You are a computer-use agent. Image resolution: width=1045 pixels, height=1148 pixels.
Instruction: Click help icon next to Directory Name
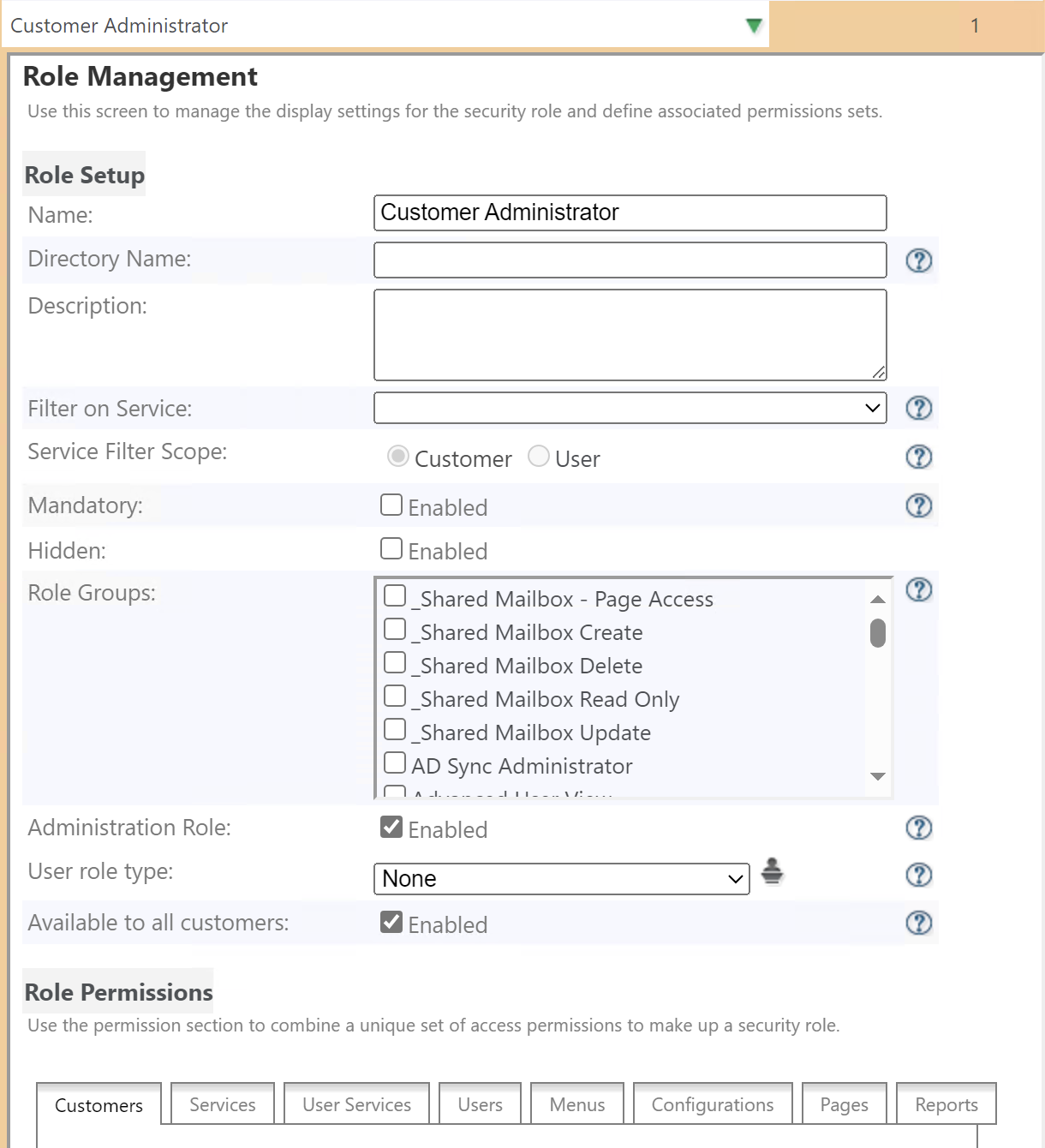coord(918,260)
